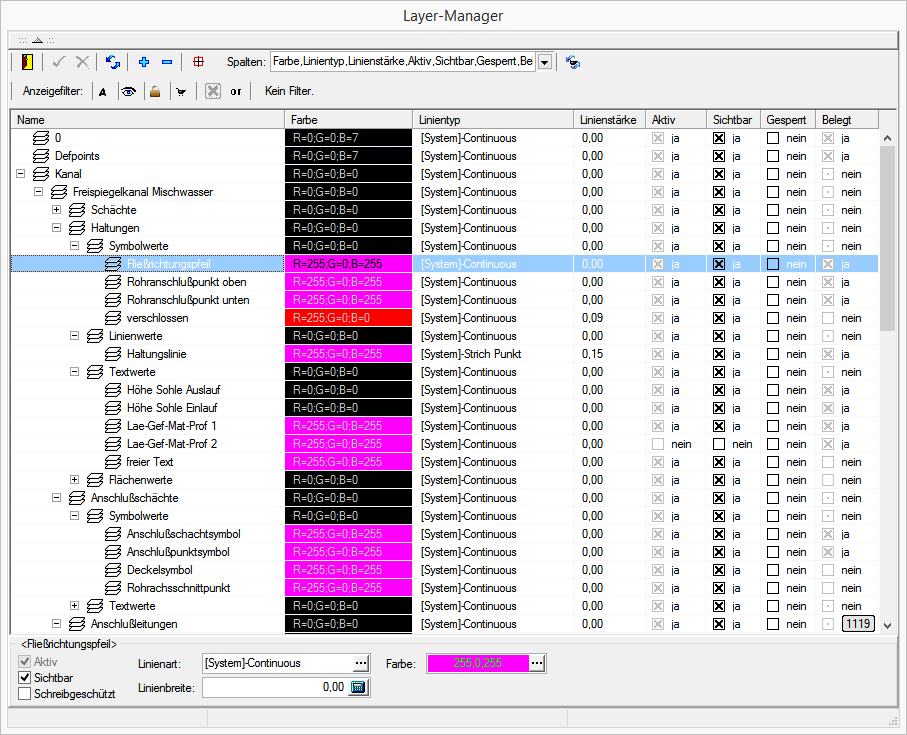Open the Farbe color picker ellipsis button

pyautogui.click(x=537, y=663)
